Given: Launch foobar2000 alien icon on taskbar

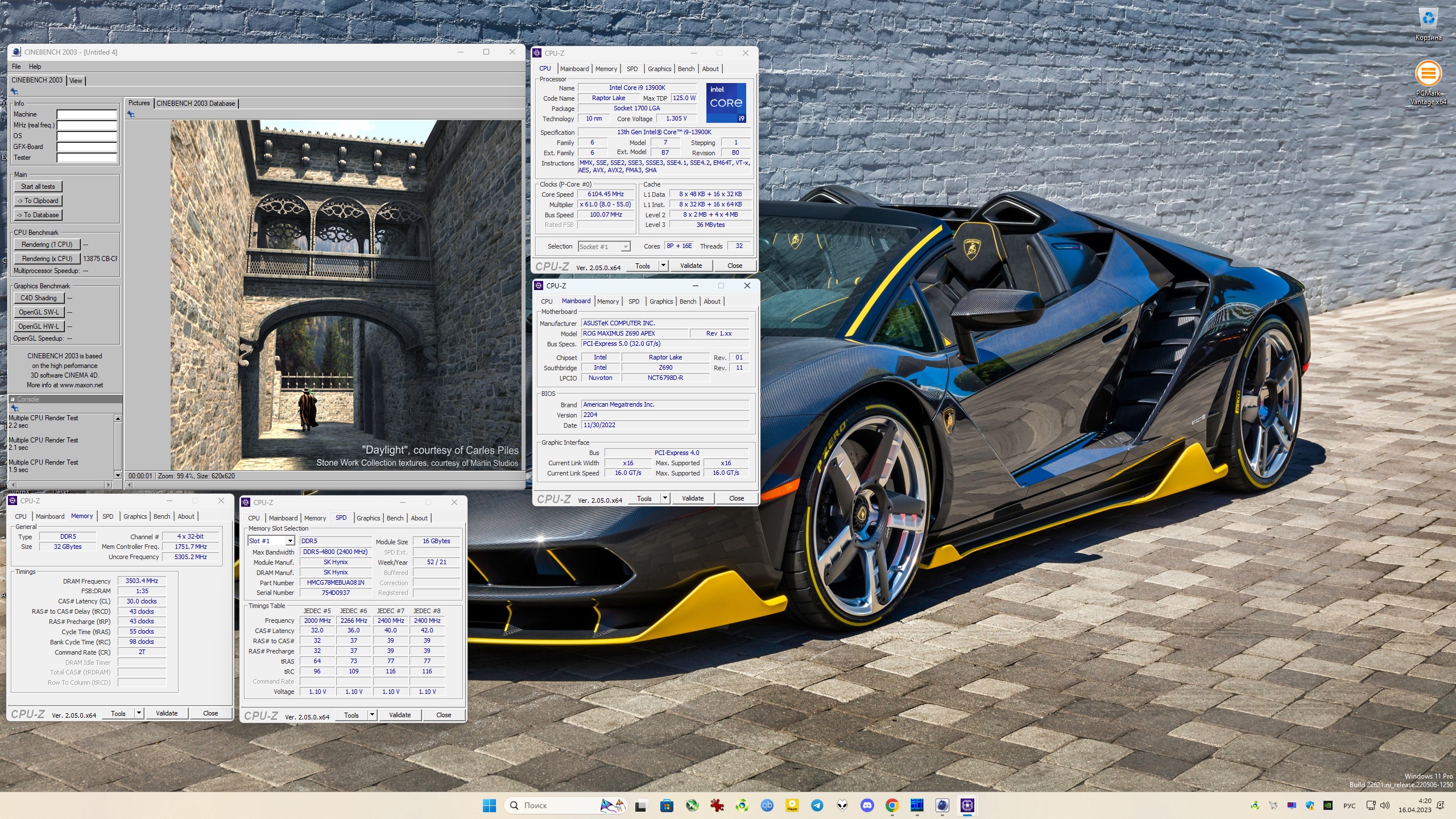Looking at the screenshot, I should 842,805.
